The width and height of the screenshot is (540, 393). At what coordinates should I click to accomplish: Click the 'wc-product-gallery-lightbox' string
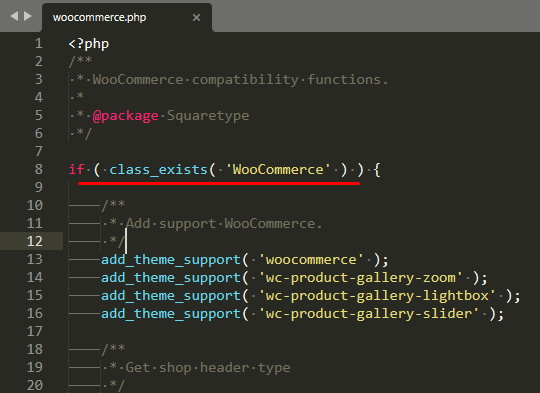pyautogui.click(x=377, y=296)
